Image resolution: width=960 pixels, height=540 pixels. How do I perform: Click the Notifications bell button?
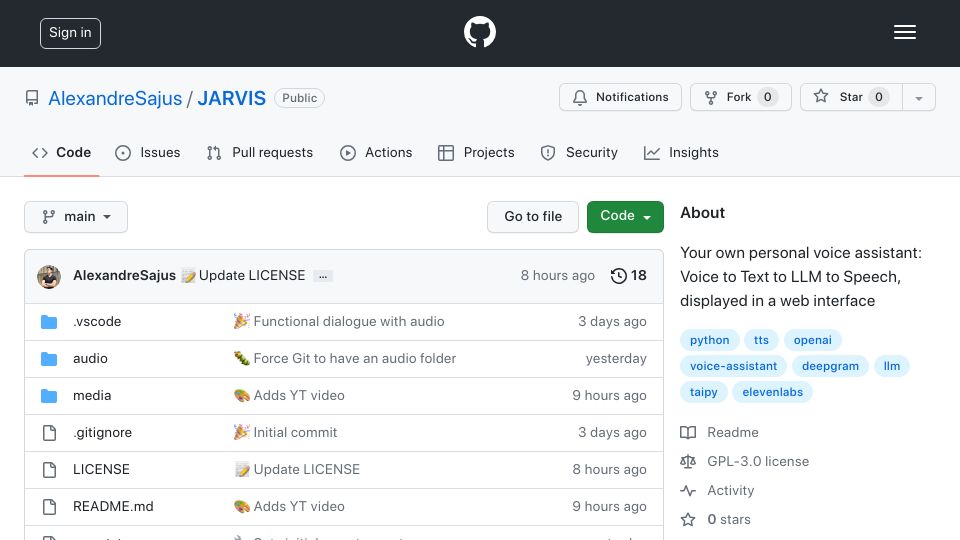(620, 97)
